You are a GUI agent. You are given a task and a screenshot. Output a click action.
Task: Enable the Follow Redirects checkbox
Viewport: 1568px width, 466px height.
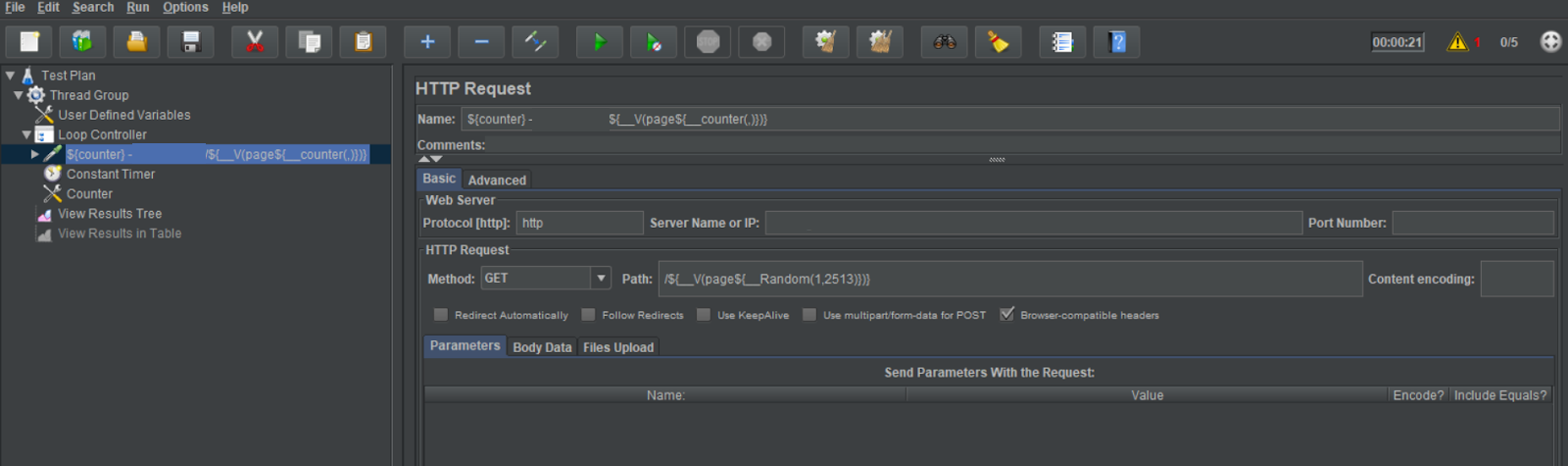point(588,315)
